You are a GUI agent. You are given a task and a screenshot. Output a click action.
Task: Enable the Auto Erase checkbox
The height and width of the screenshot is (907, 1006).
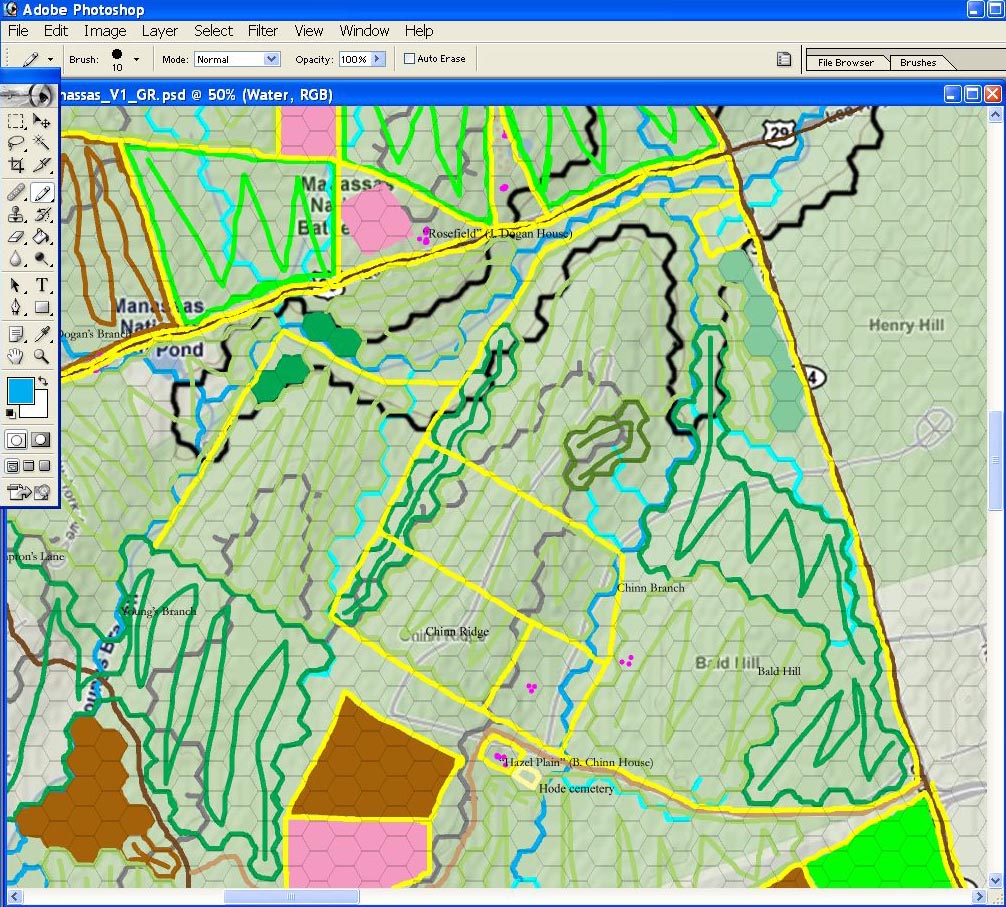coord(409,59)
